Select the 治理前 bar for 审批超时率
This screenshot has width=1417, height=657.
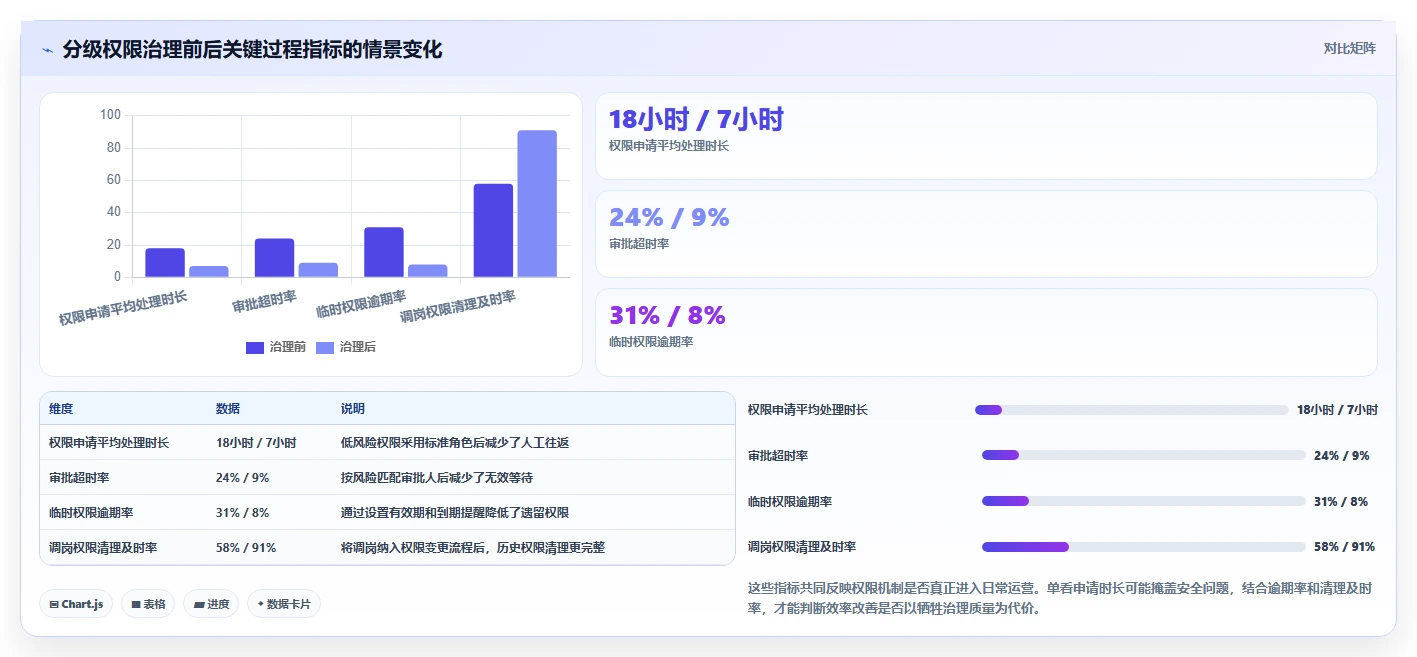pyautogui.click(x=274, y=258)
